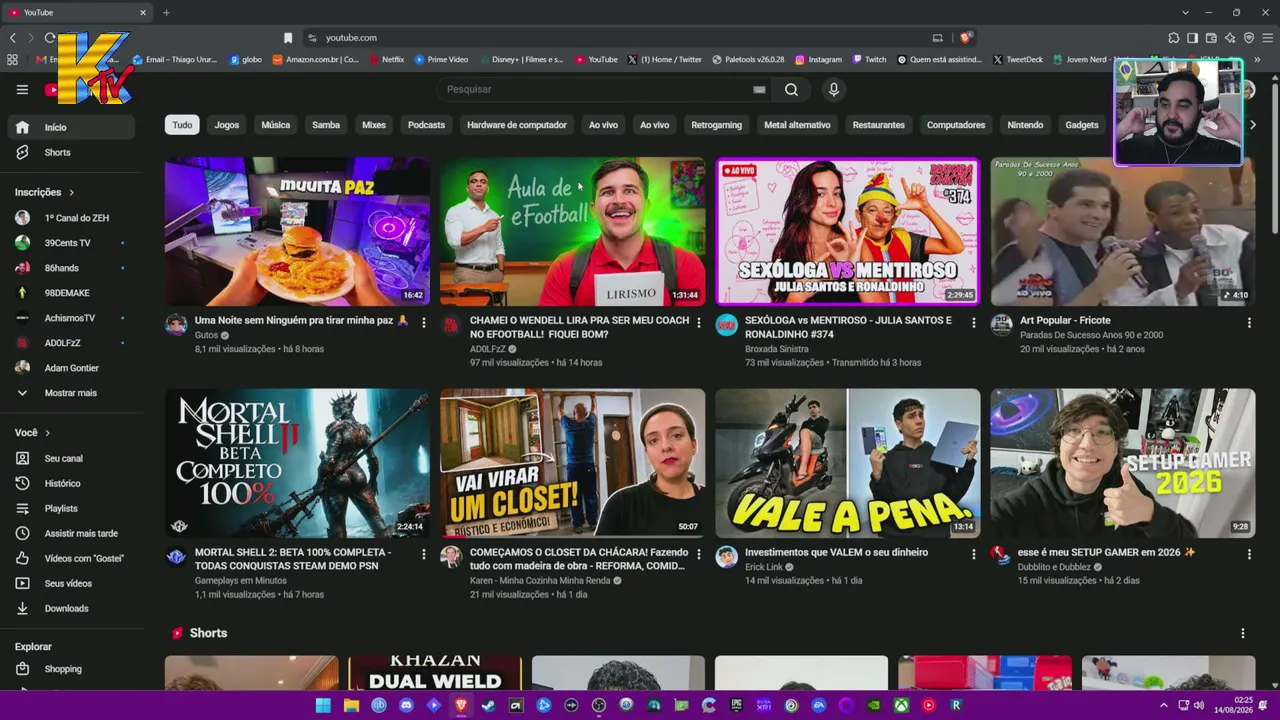This screenshot has width=1280, height=720.
Task: Open the YouTube hamburger guide menu
Action: [22, 89]
